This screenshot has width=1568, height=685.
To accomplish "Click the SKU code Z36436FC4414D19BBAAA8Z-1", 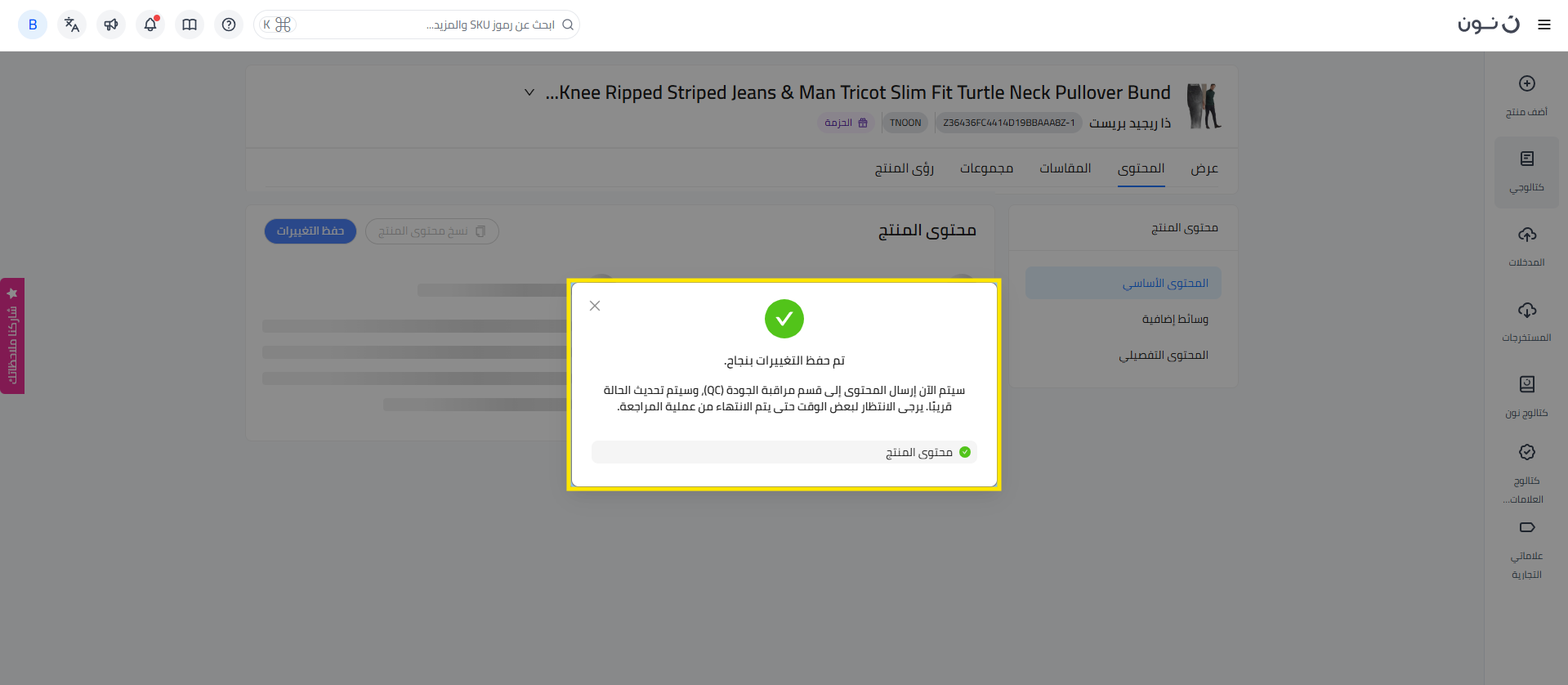I will click(1009, 123).
